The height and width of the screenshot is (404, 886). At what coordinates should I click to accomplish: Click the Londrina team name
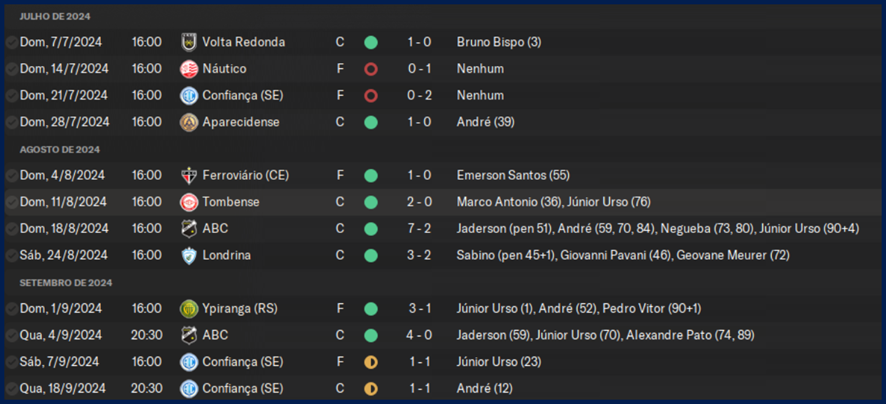click(226, 255)
